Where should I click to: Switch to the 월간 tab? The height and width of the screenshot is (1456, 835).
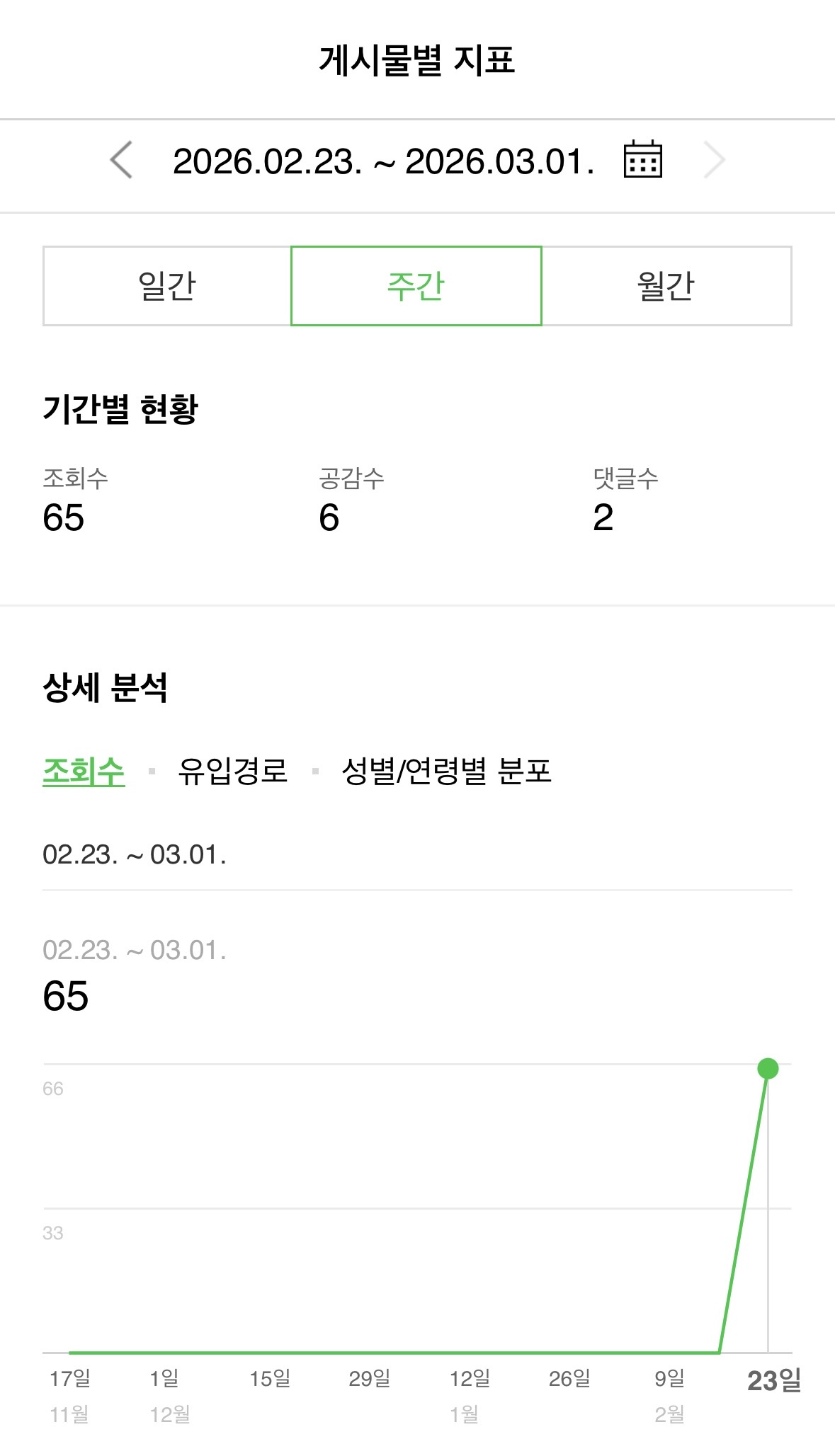tap(666, 286)
